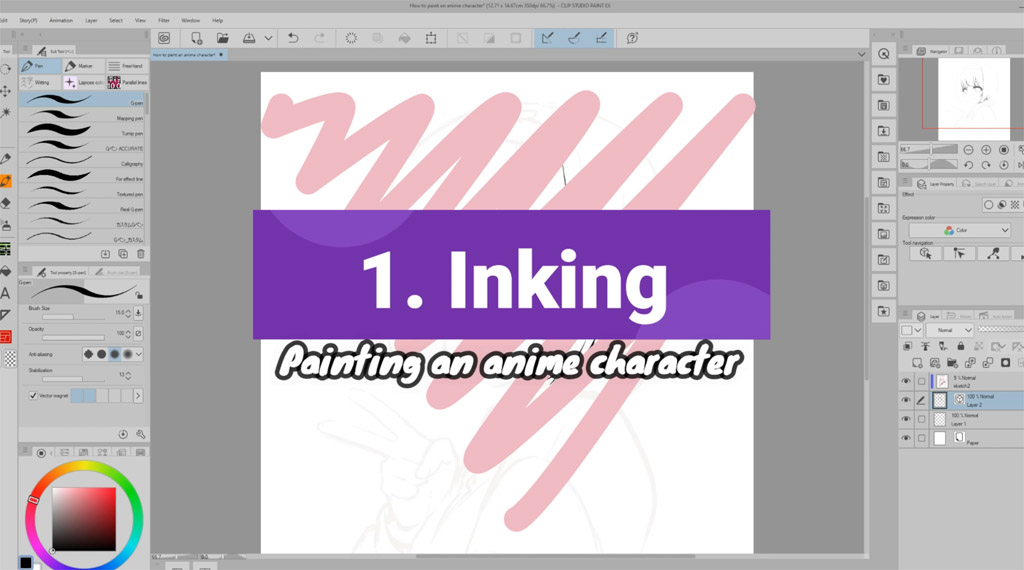Viewport: 1024px width, 570px height.
Task: Toggle the Vector magnet checkbox
Action: pos(34,396)
